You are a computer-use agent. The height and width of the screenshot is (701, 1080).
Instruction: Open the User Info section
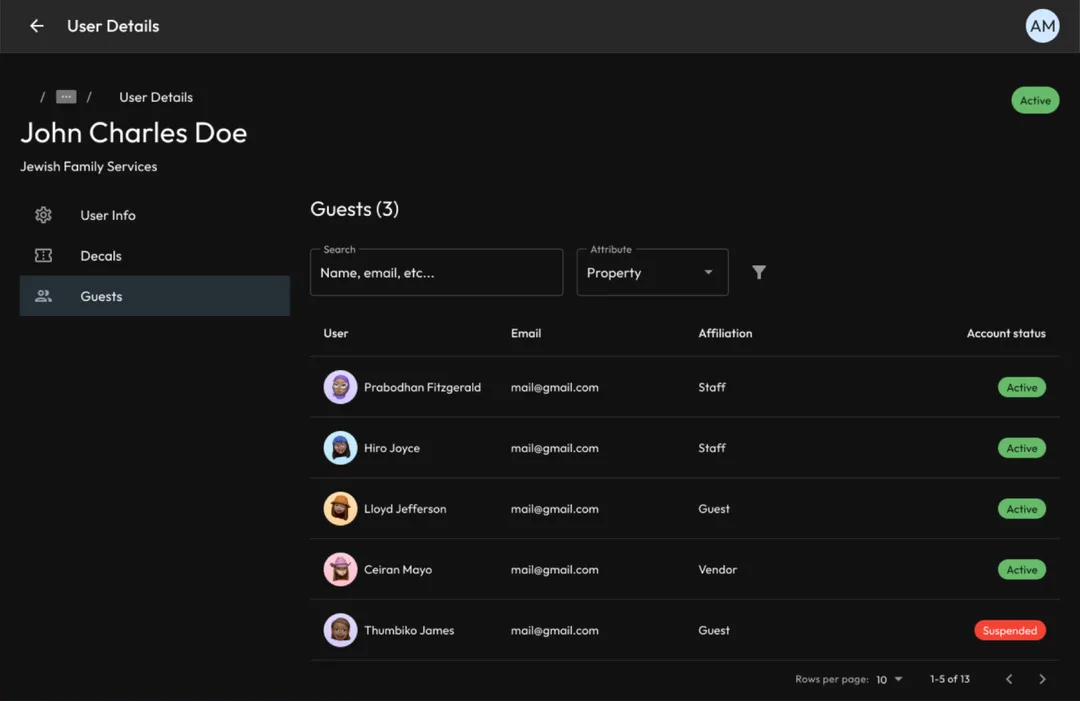pos(155,215)
